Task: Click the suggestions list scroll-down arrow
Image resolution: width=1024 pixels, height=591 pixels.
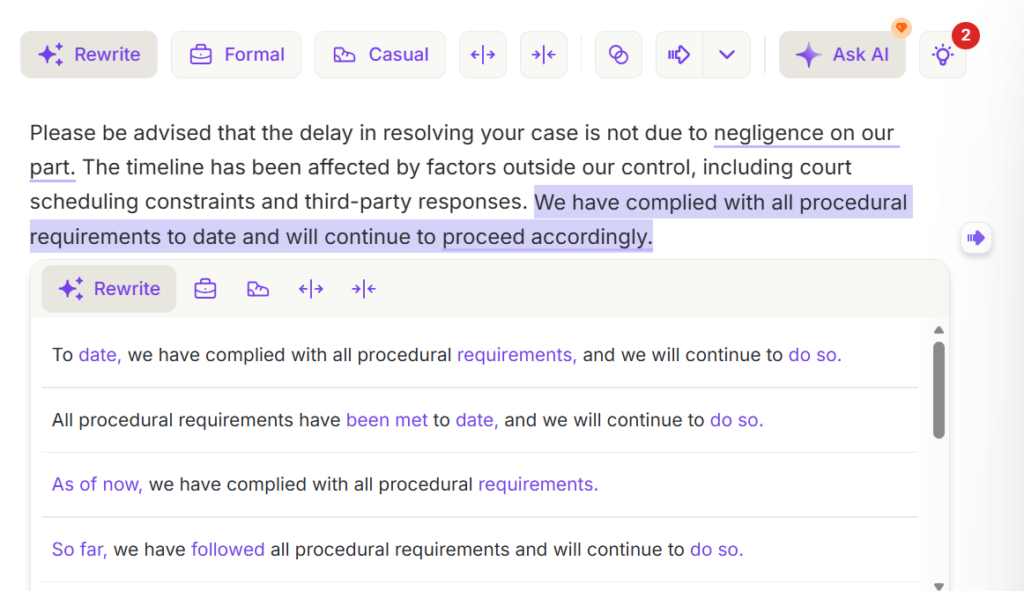Action: (x=938, y=585)
